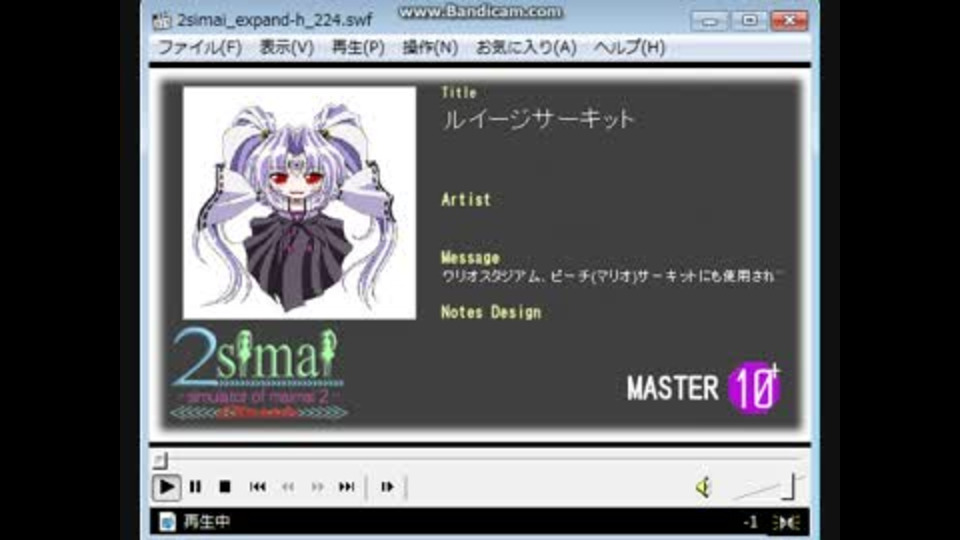Open the 表示(V) menu
This screenshot has height=540, width=960.
(287, 47)
